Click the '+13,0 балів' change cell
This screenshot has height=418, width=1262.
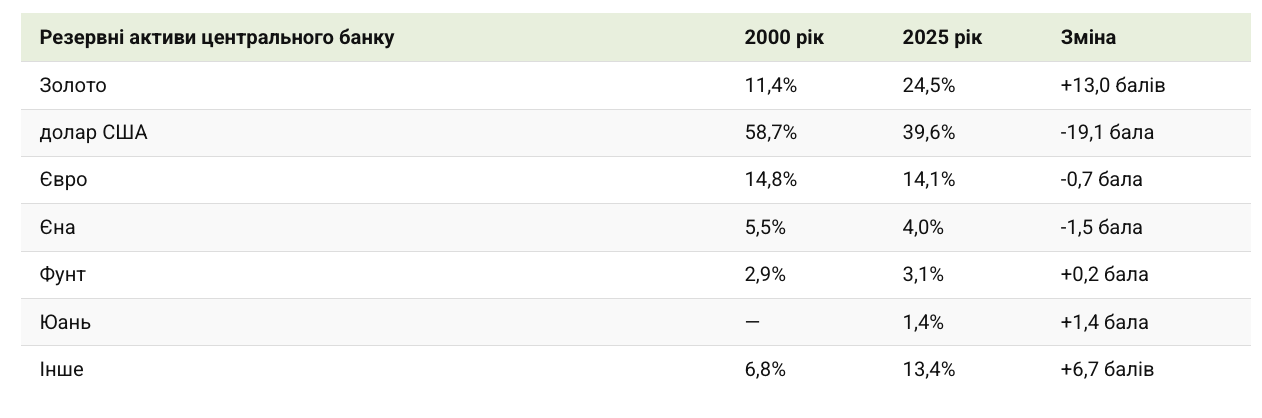(1113, 86)
